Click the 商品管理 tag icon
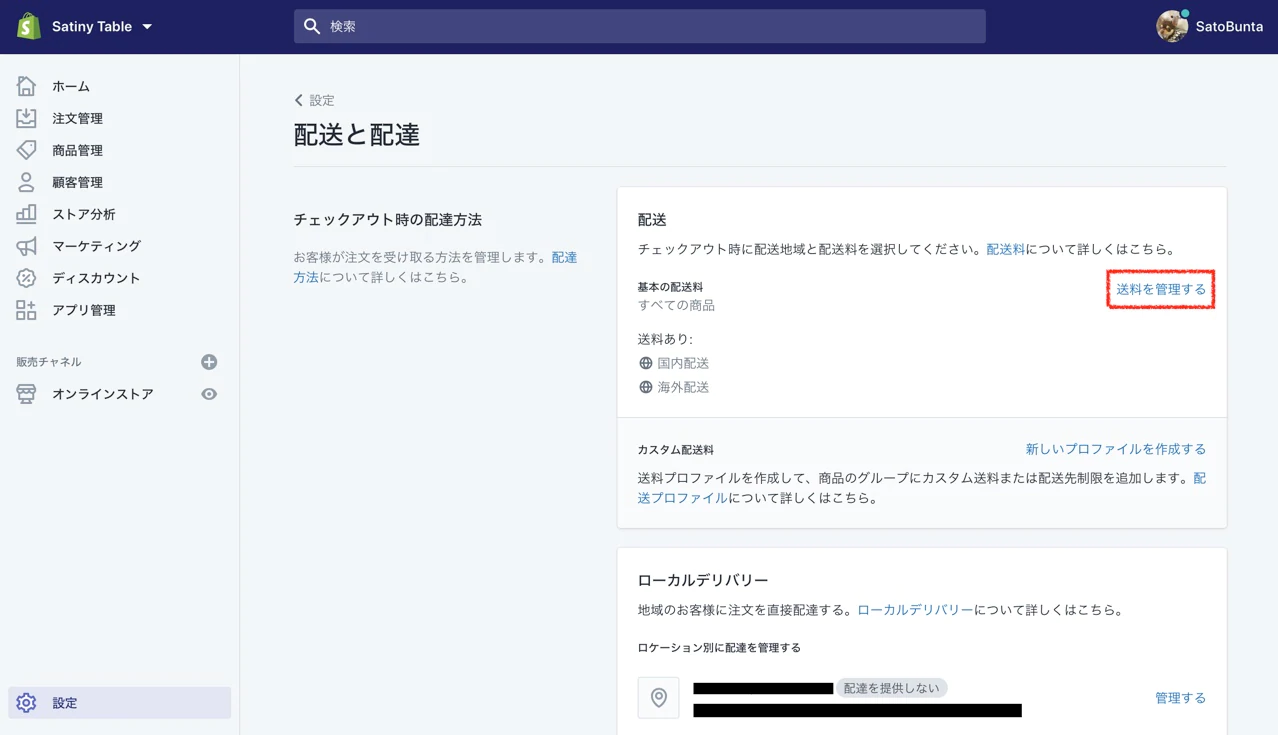The image size is (1278, 735). [x=26, y=150]
